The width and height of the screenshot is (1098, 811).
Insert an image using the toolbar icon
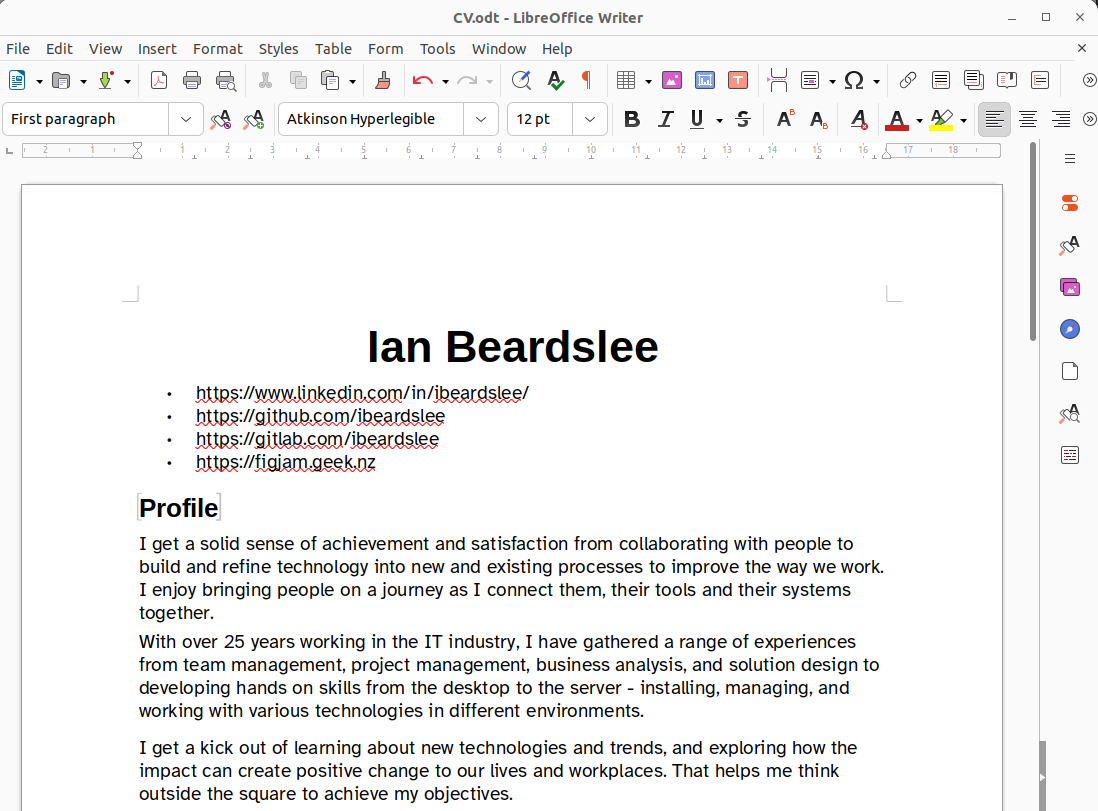[672, 80]
